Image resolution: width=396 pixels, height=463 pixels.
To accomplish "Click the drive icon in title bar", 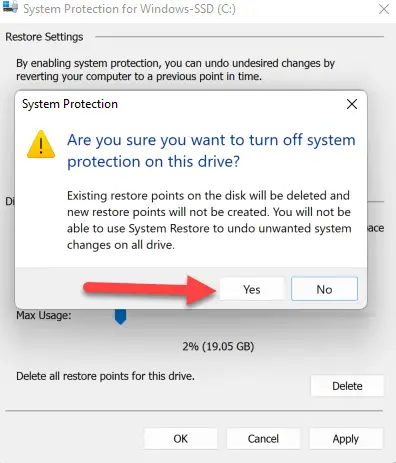I will coord(10,7).
